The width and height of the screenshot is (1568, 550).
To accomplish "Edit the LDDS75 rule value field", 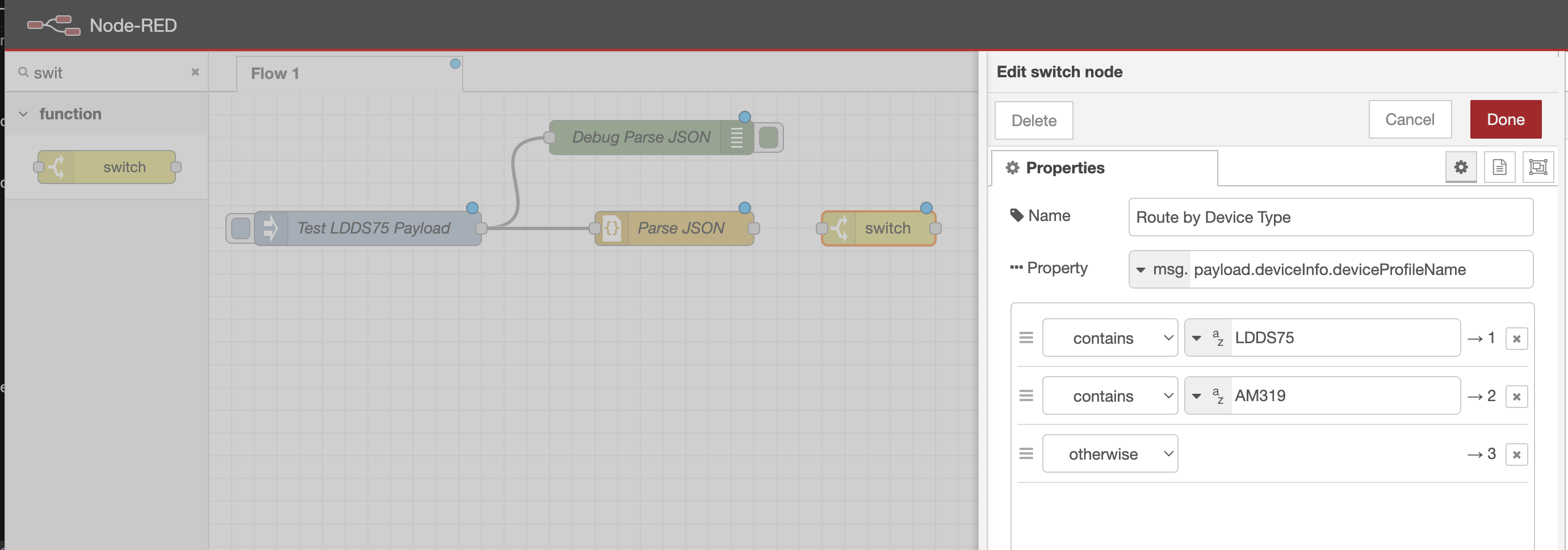I will [x=1345, y=338].
